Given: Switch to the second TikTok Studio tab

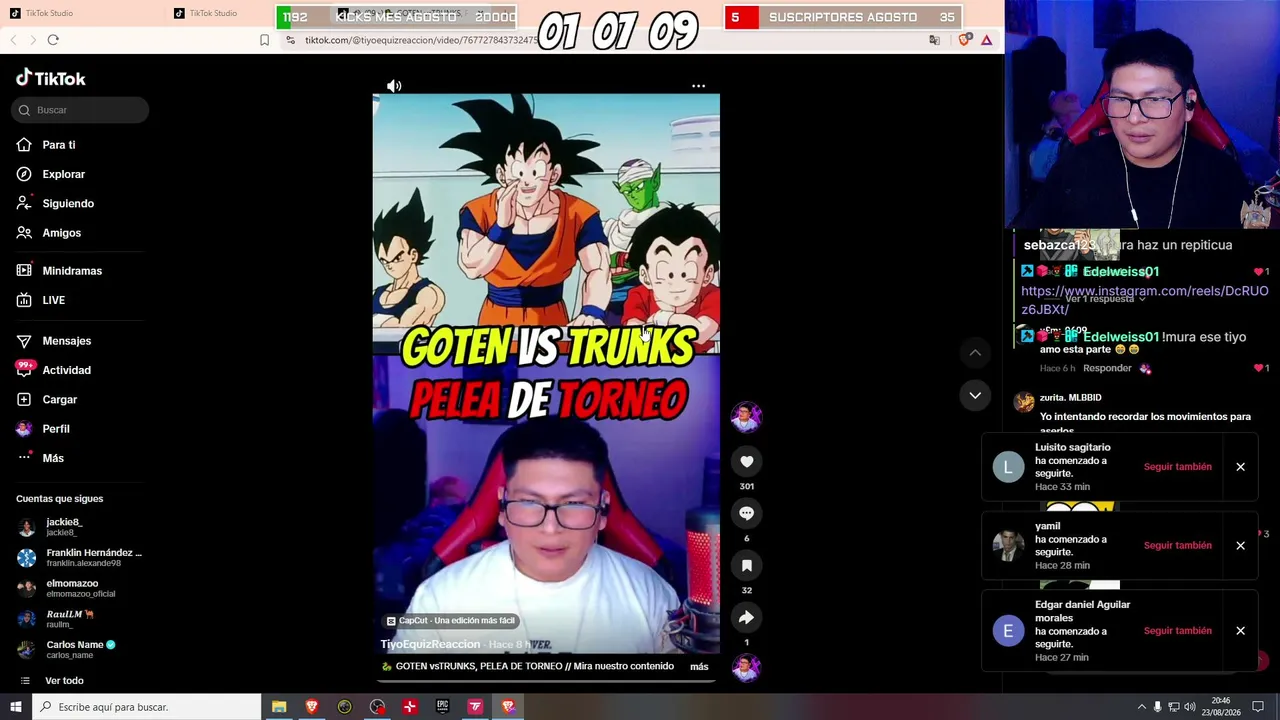Looking at the screenshot, I should (212, 13).
